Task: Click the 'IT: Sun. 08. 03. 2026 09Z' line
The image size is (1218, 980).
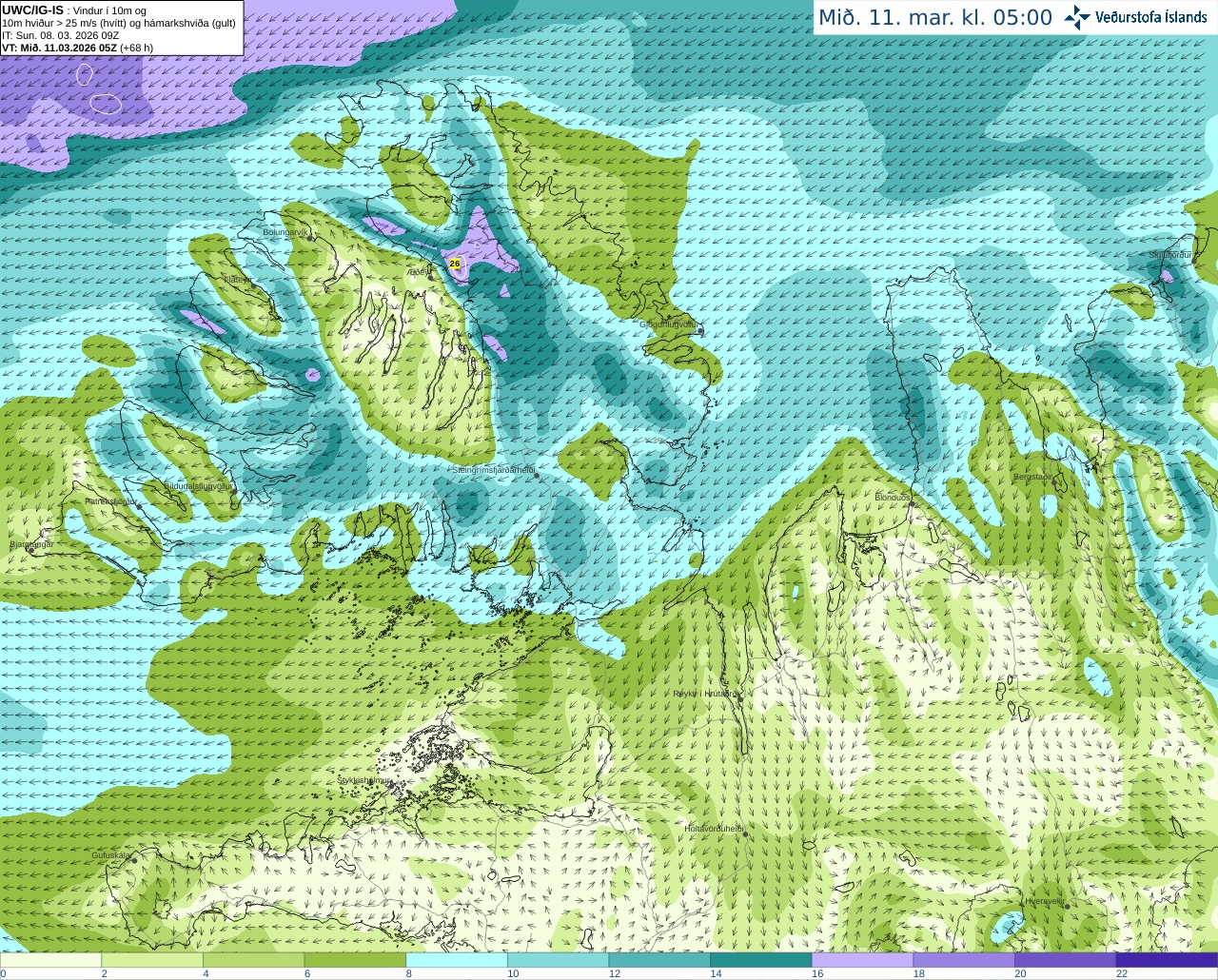Action: point(61,35)
